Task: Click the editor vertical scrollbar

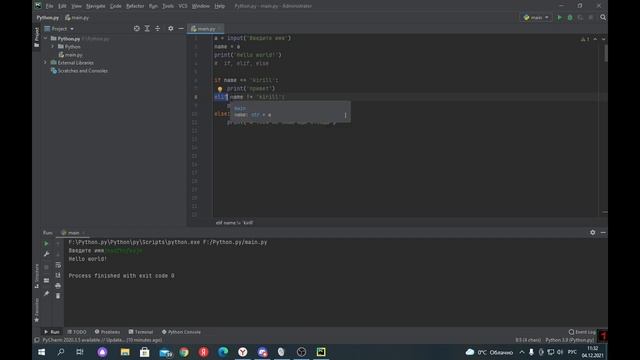Action: [606, 53]
